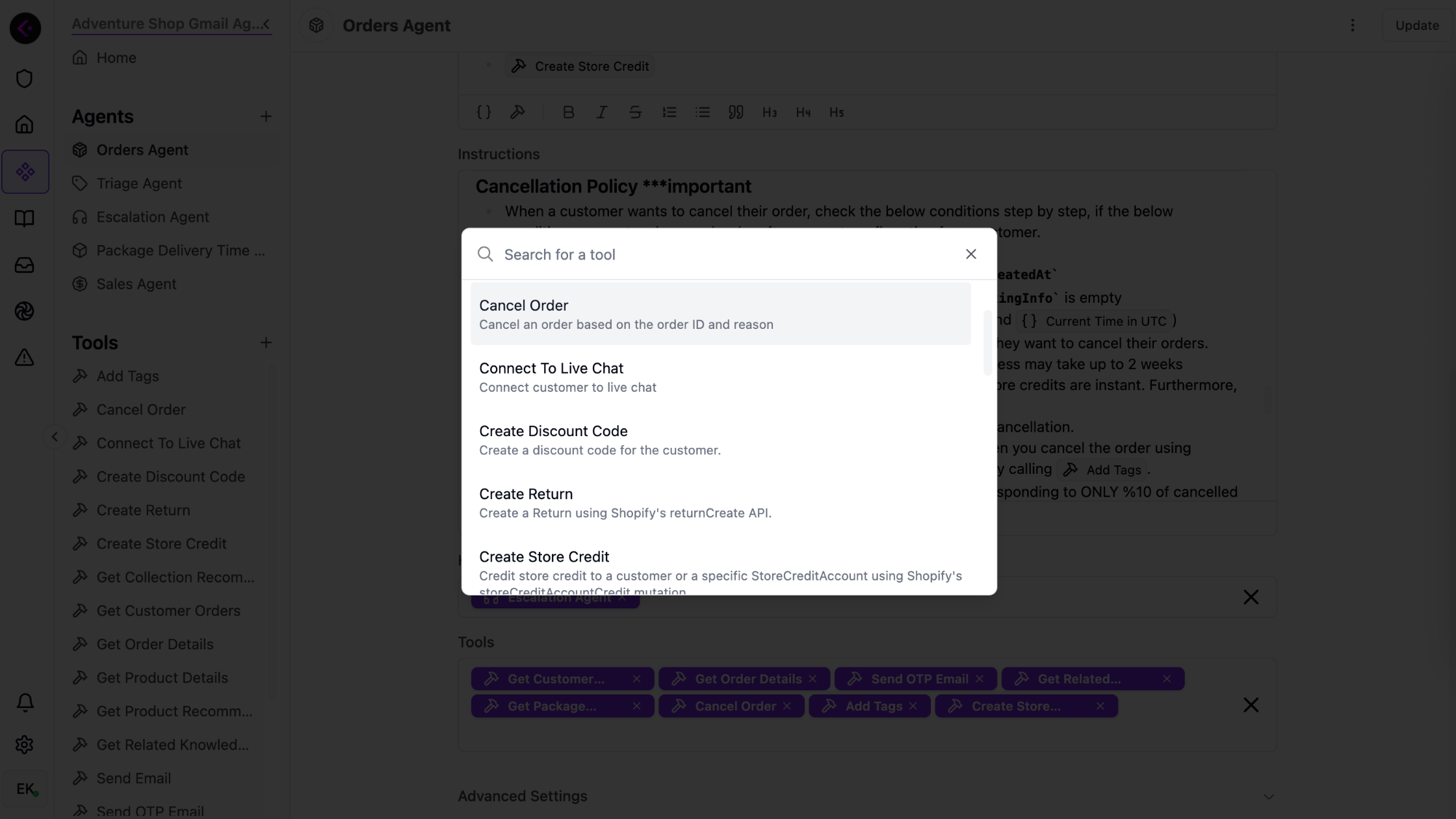Open the Triage Agent
Screen dimensions: 1456x819
[139, 184]
